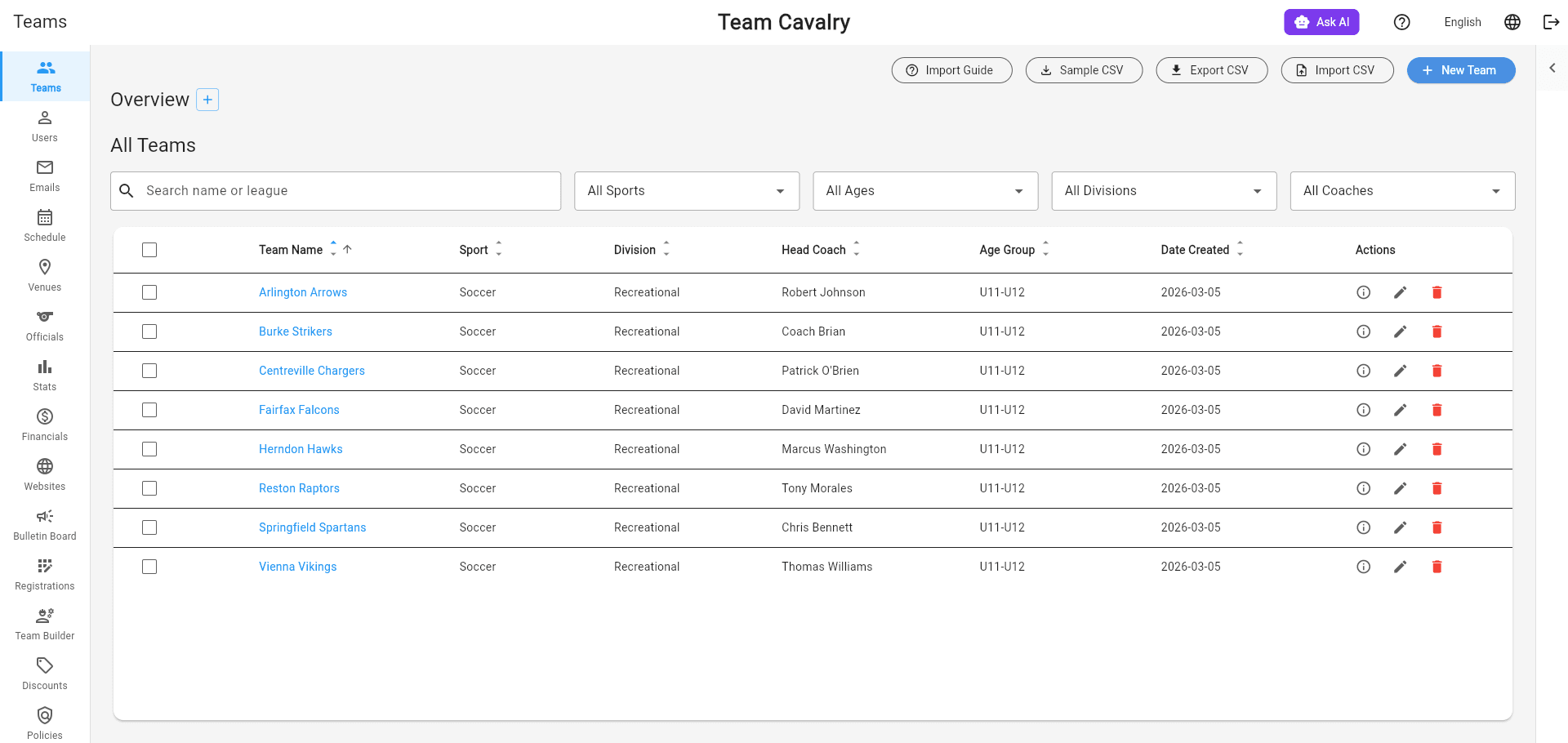Open the Team Builder sidebar item
1568x743 pixels.
[x=45, y=625]
